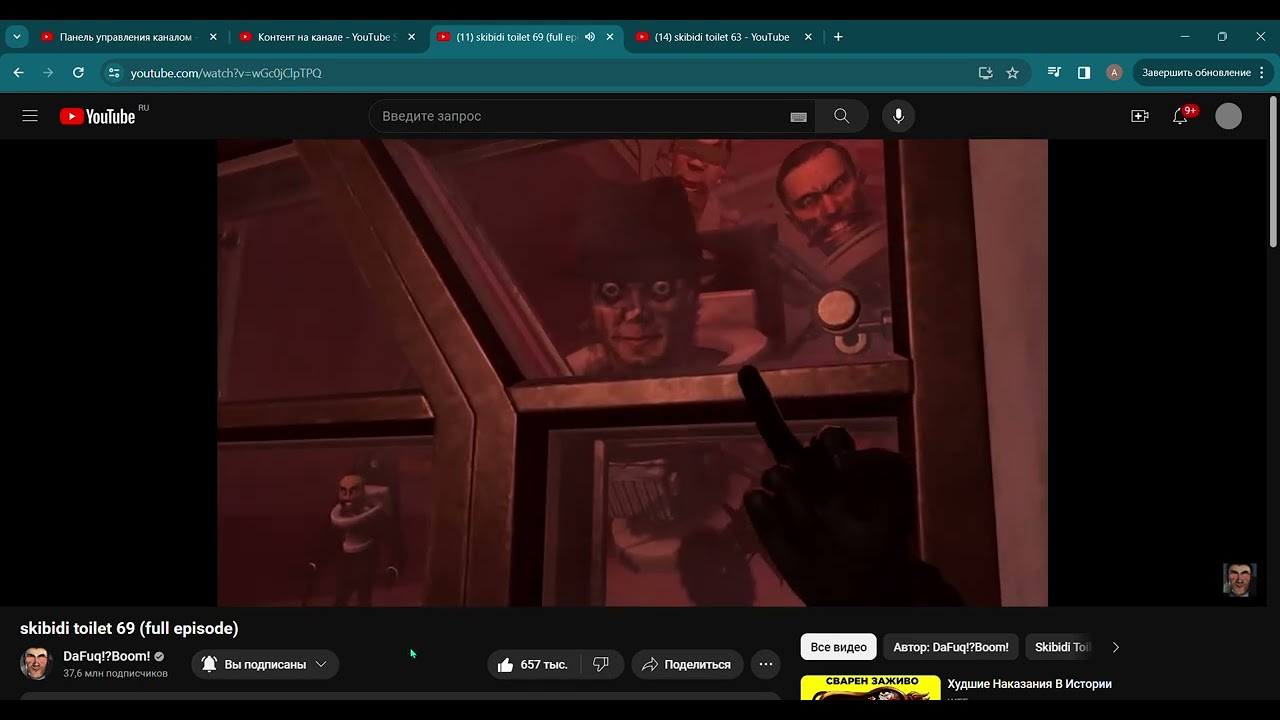The height and width of the screenshot is (720, 1280).
Task: Close the skibidi toilet 69 tab
Action: tap(609, 37)
